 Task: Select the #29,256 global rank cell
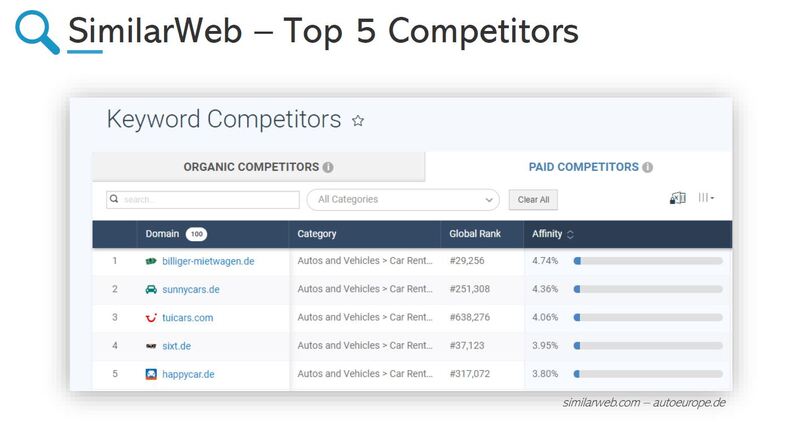467,261
